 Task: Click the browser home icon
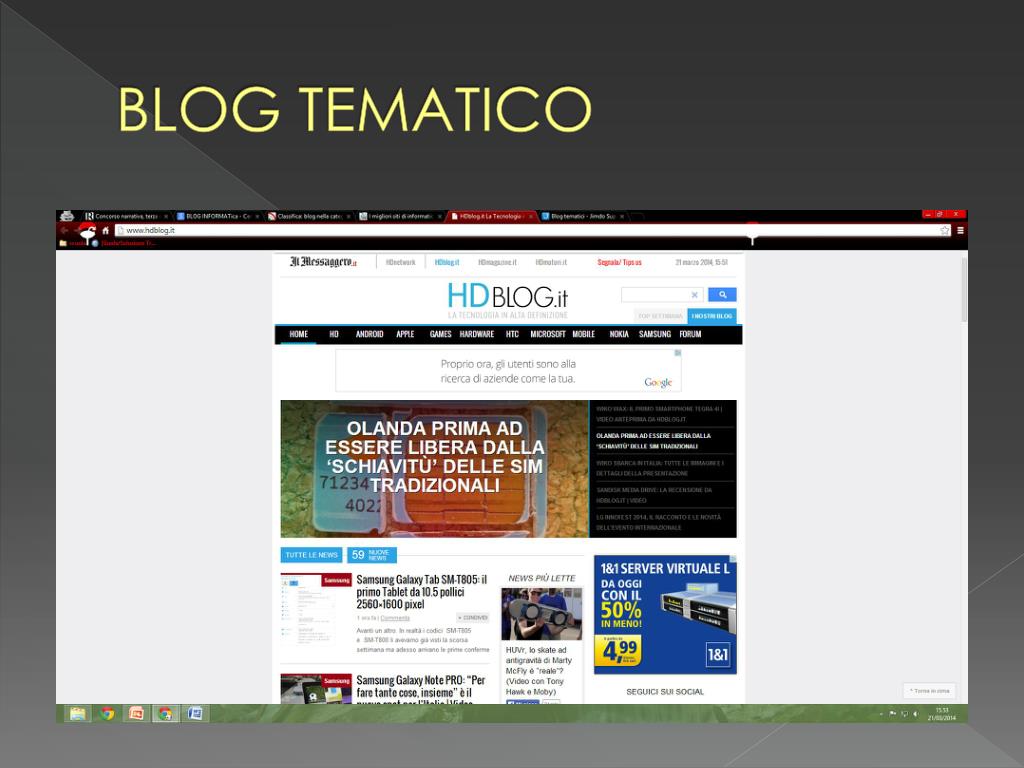click(x=105, y=231)
